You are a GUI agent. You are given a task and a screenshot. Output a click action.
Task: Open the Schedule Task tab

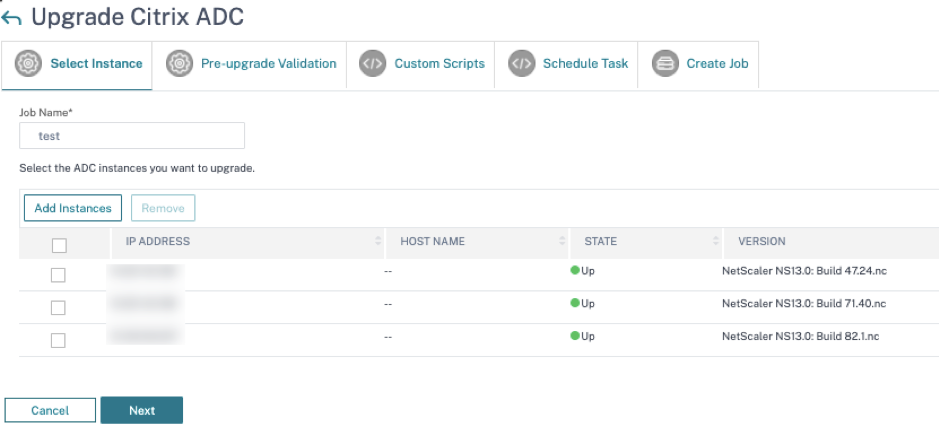click(x=566, y=65)
